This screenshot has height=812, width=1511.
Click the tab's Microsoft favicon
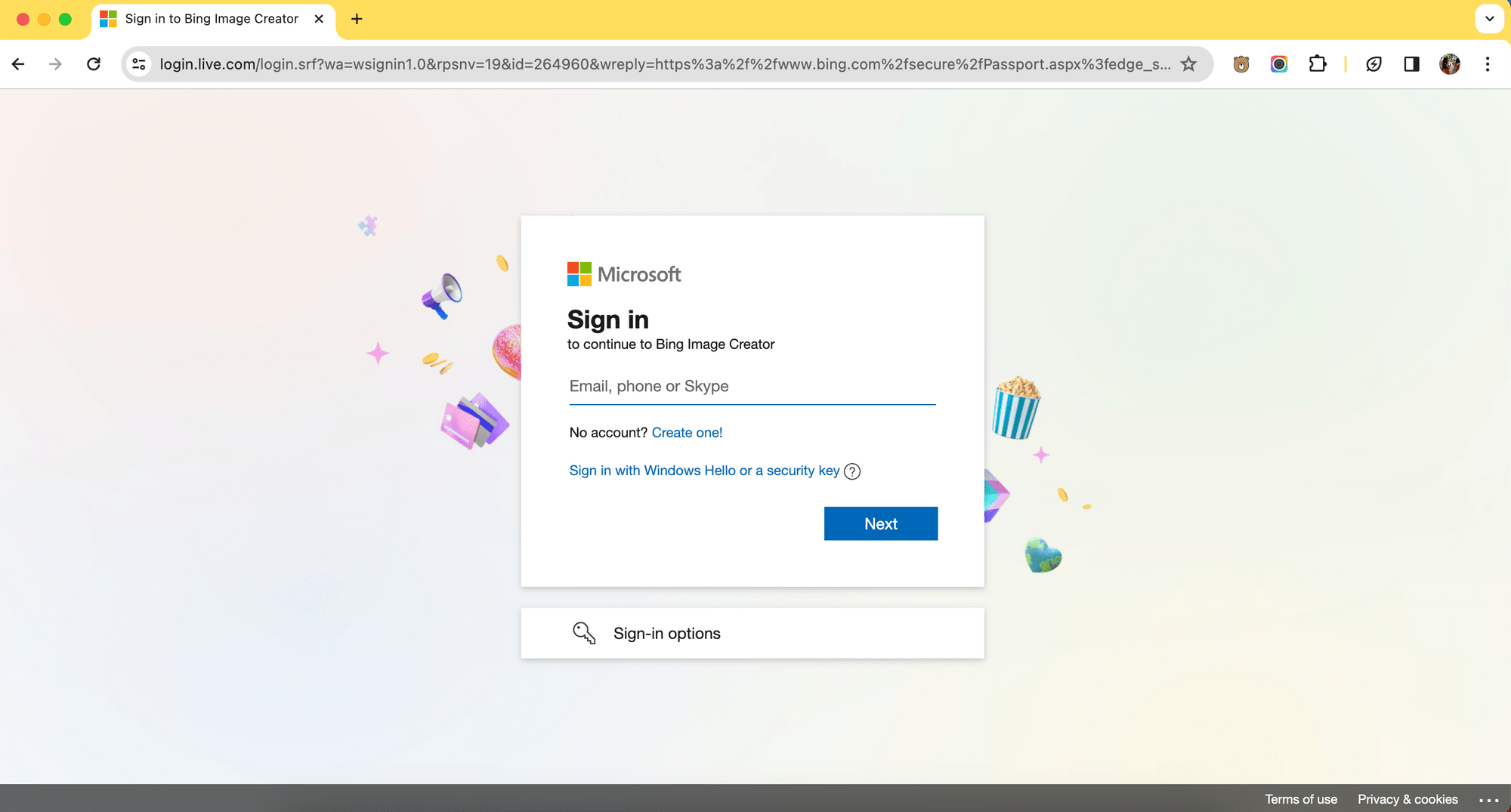pos(109,19)
